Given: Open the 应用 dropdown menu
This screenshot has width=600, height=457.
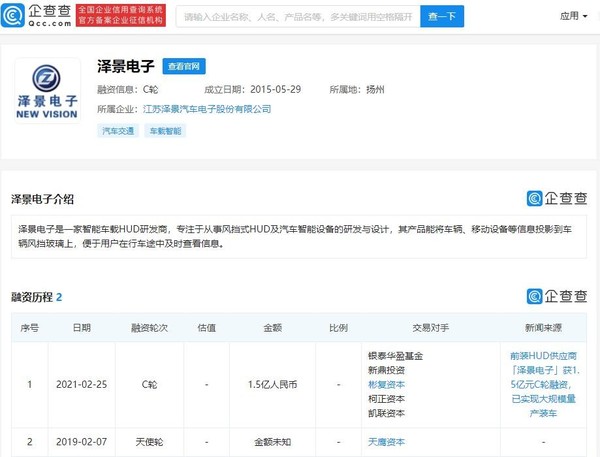Looking at the screenshot, I should [x=573, y=16].
